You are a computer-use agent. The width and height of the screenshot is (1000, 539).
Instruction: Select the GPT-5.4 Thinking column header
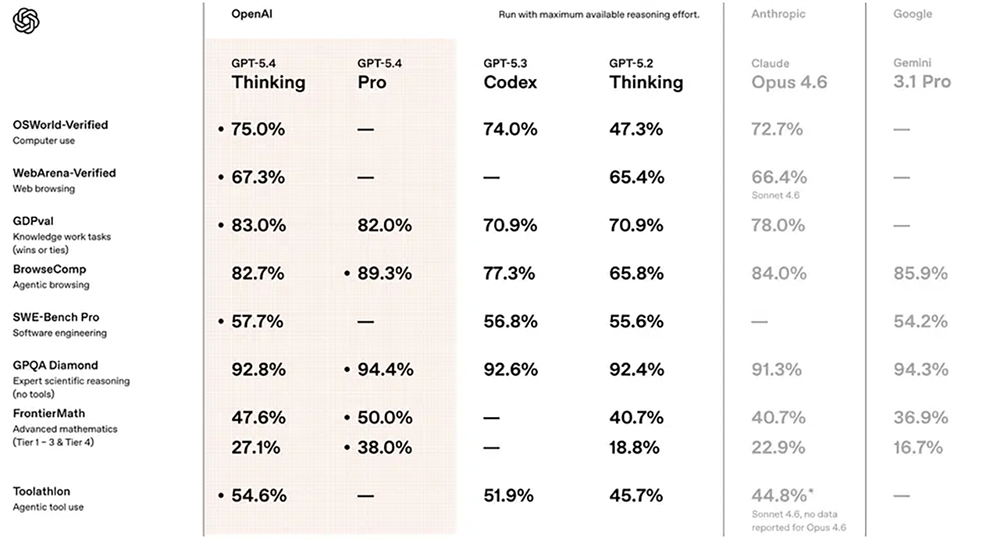[x=268, y=75]
